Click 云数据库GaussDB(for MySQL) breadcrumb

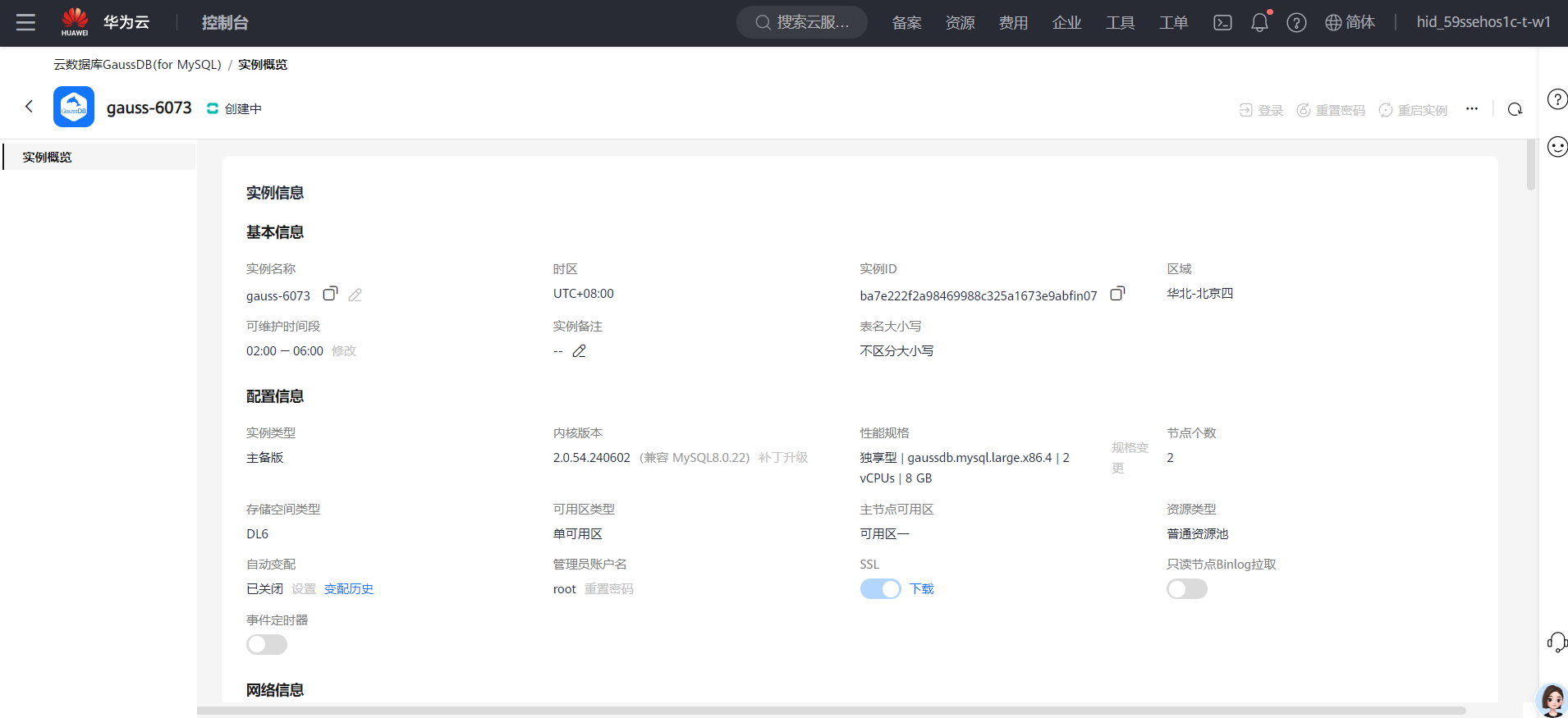click(x=138, y=65)
